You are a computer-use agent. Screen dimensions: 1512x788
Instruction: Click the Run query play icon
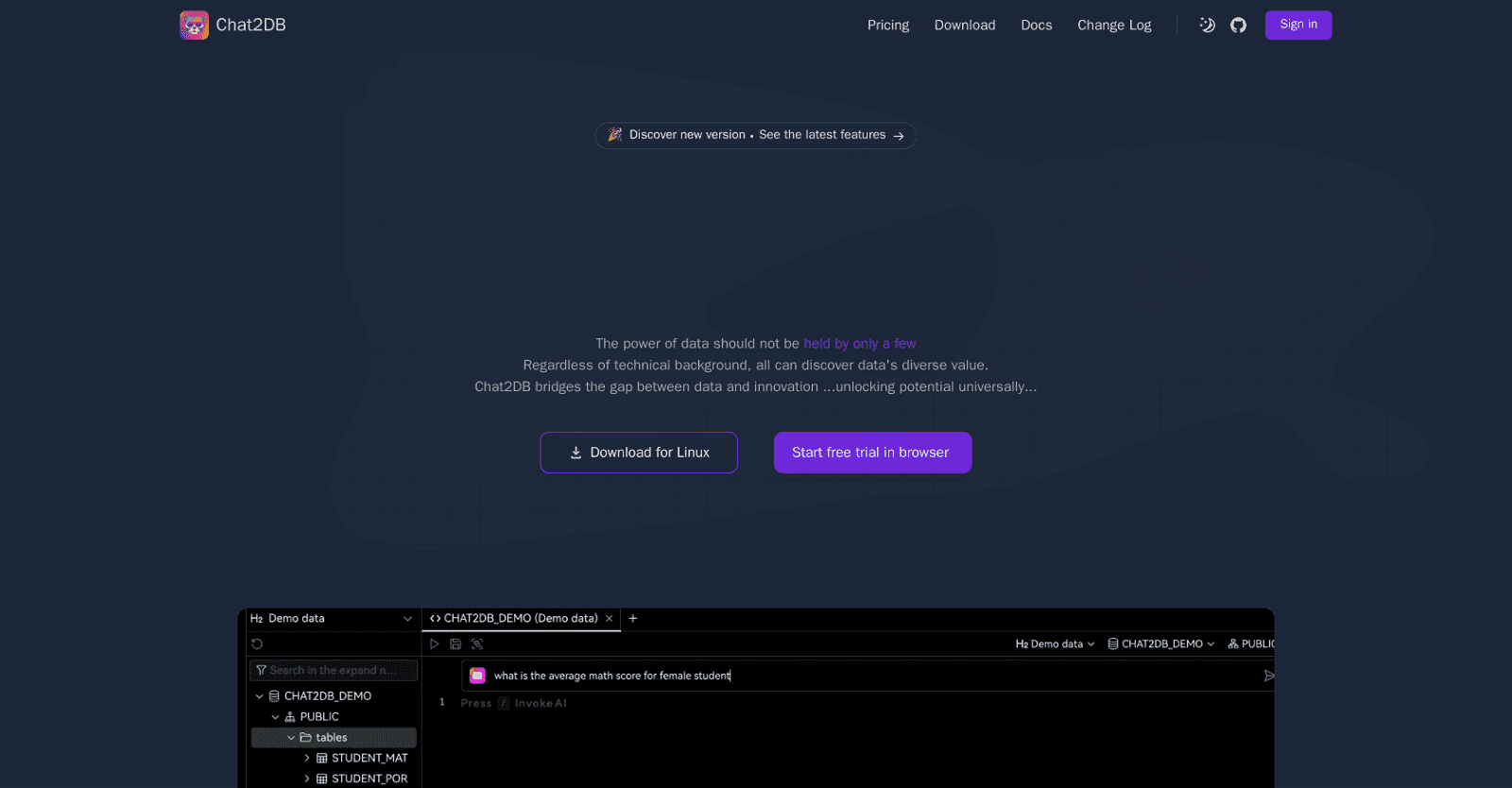[434, 644]
